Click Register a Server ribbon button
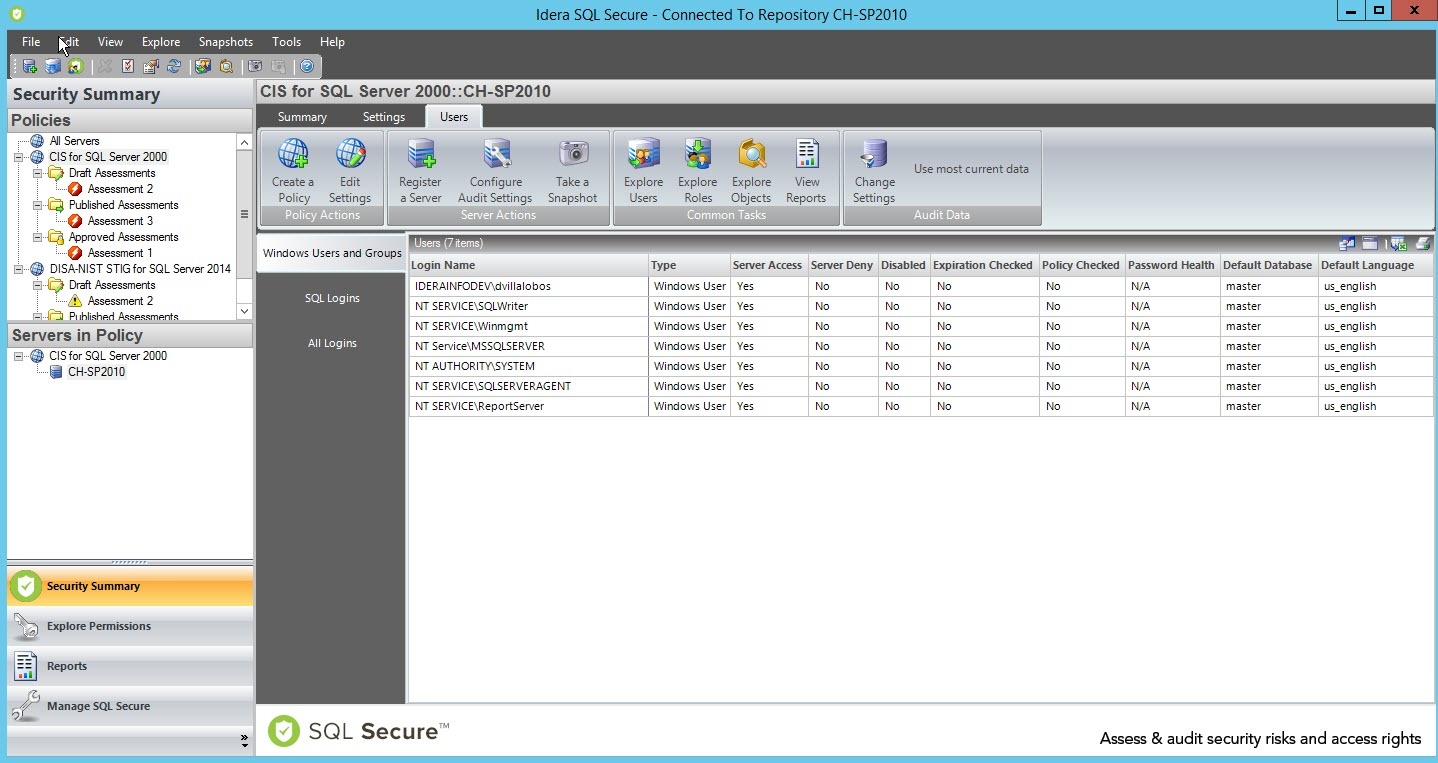 coord(421,171)
